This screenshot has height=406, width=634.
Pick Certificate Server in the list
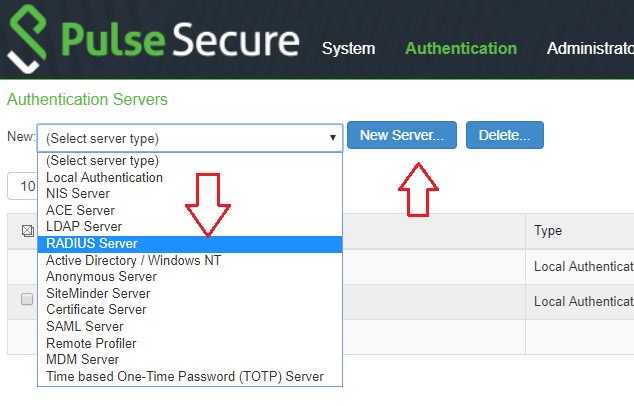coord(96,310)
